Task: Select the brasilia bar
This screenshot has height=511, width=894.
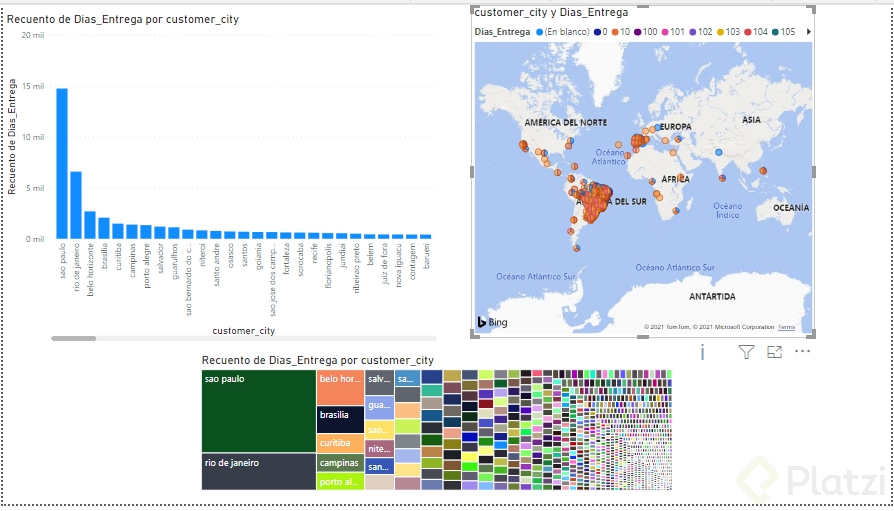Action: coord(104,228)
